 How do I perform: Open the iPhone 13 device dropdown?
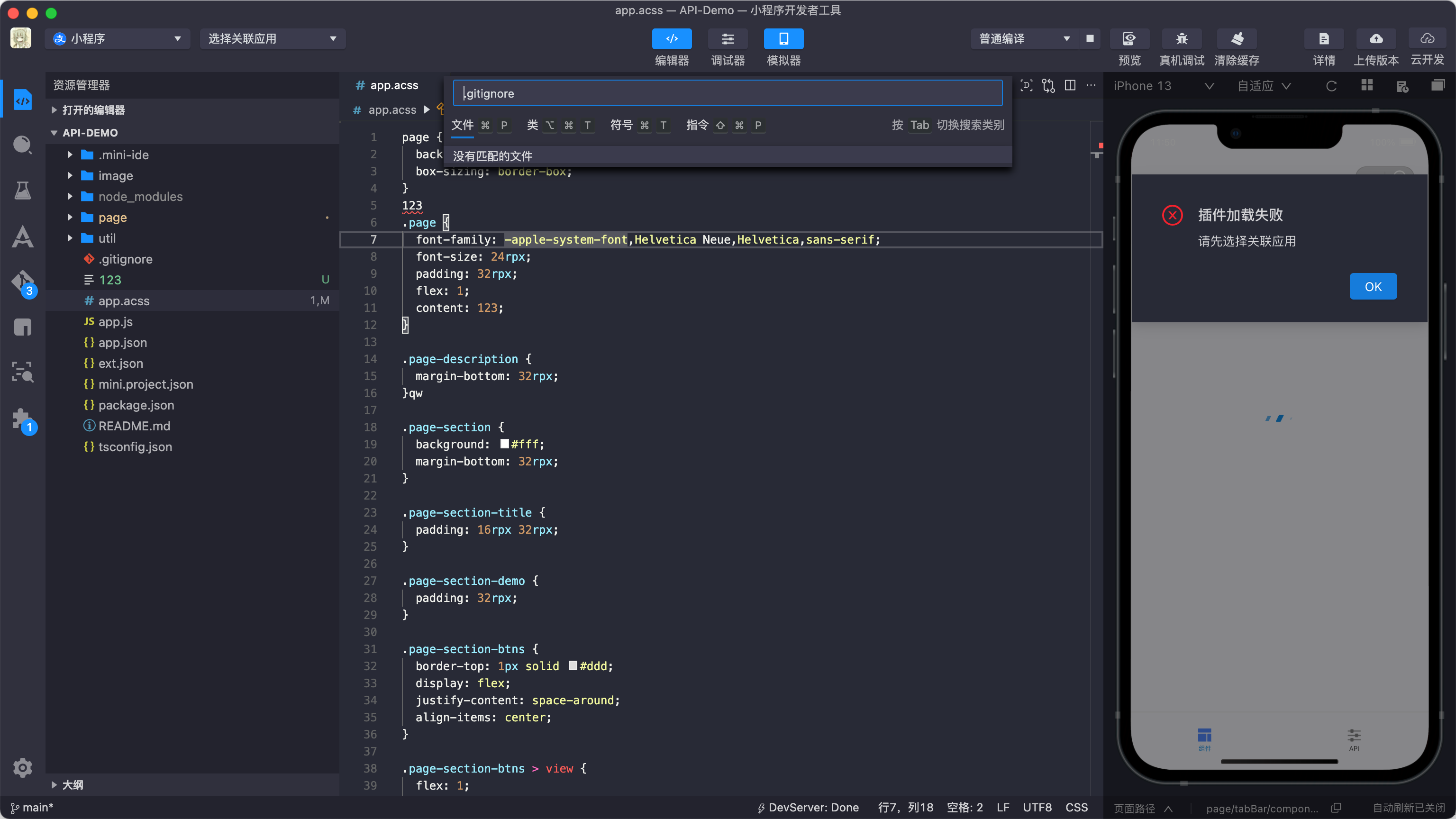point(1163,86)
